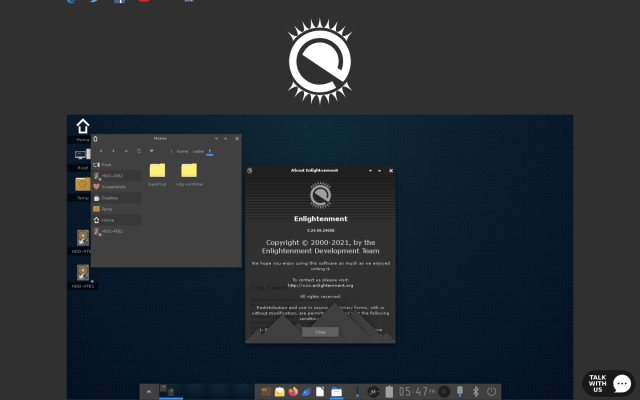Click the large Enlightenment logo at the top

pos(320,61)
